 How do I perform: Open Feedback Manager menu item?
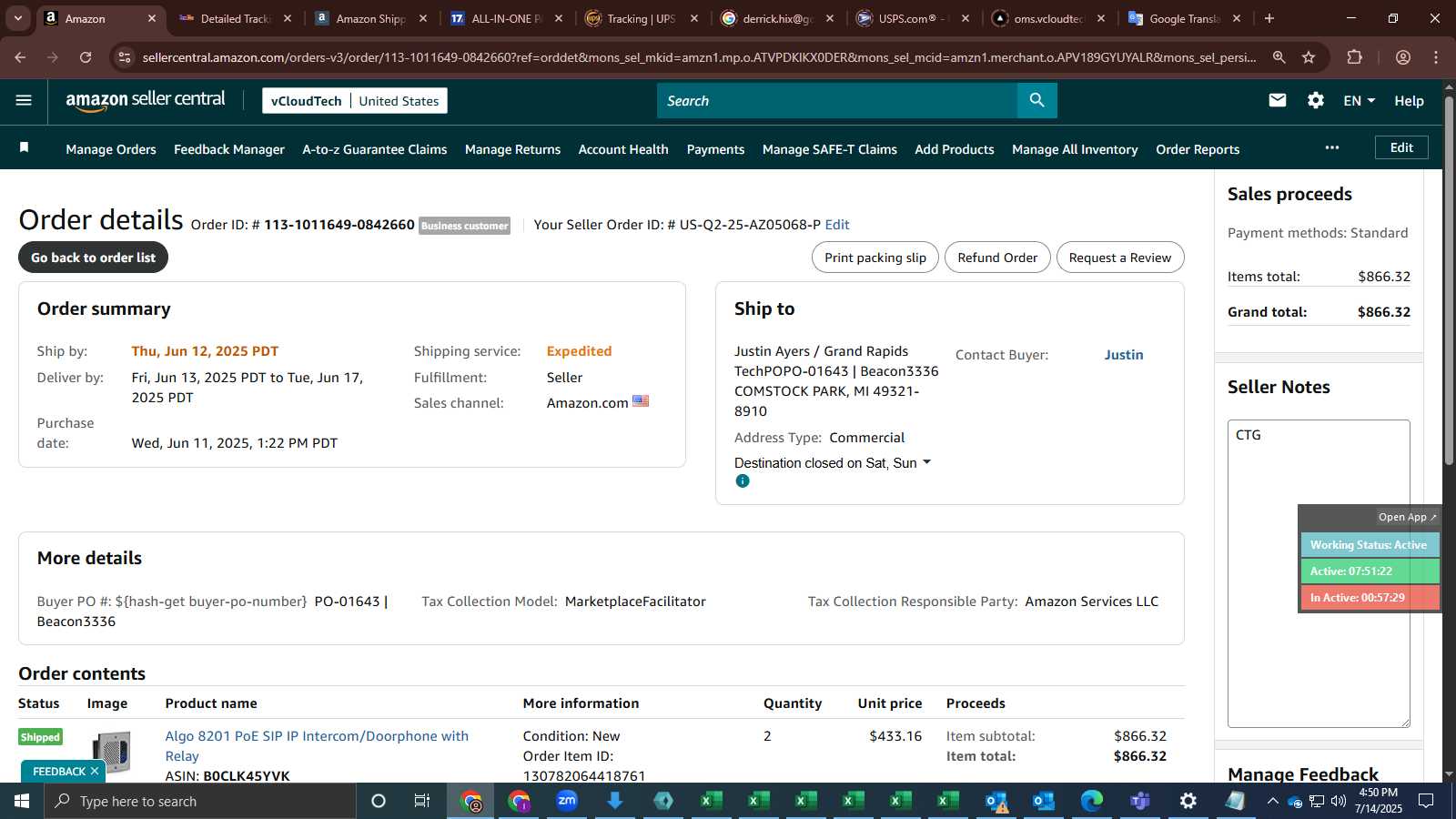pyautogui.click(x=229, y=149)
